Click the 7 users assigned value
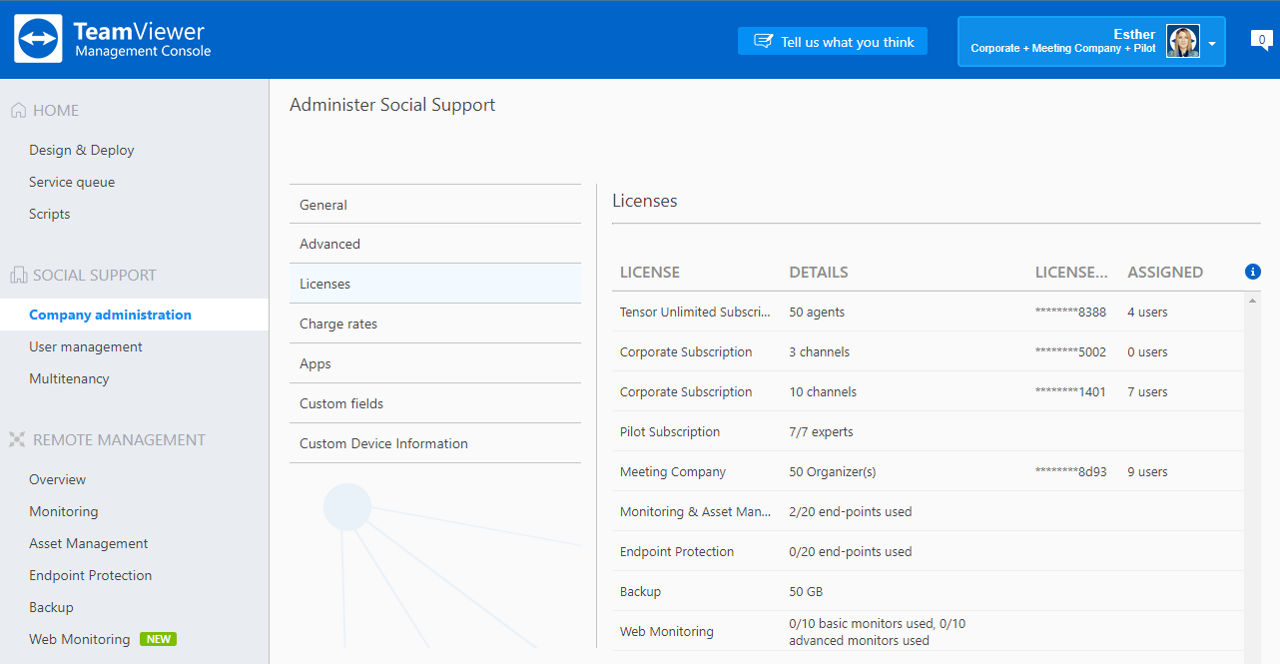The width and height of the screenshot is (1280, 664). pyautogui.click(x=1147, y=392)
